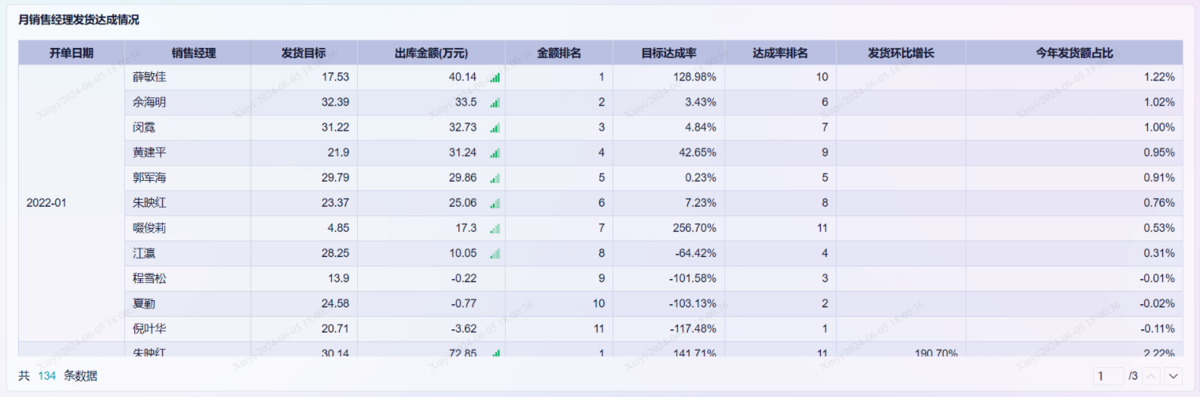Click the bar-chart icon beside 32.73
1200x397 pixels.
point(494,127)
